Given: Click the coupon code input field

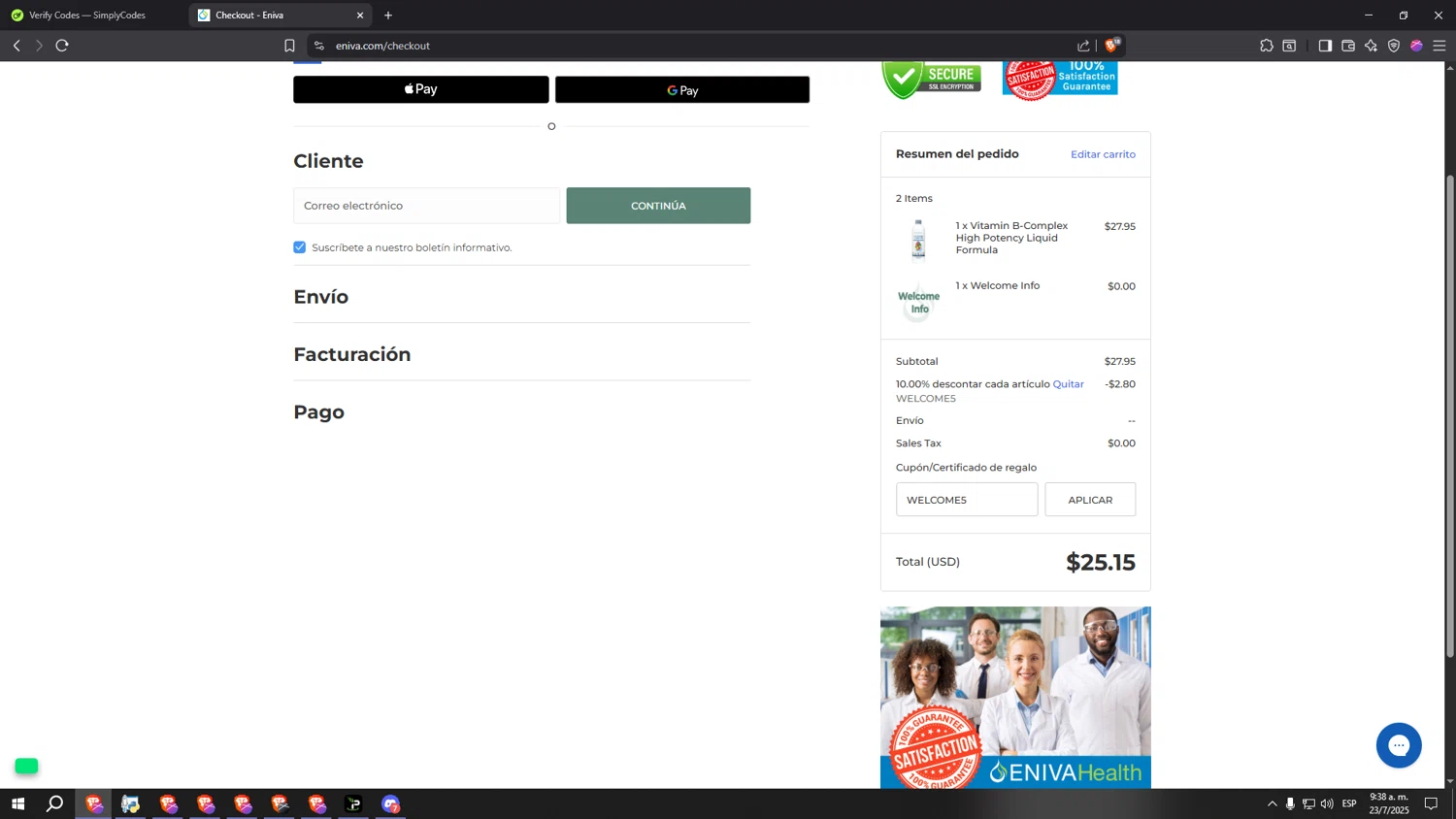Looking at the screenshot, I should (x=967, y=500).
